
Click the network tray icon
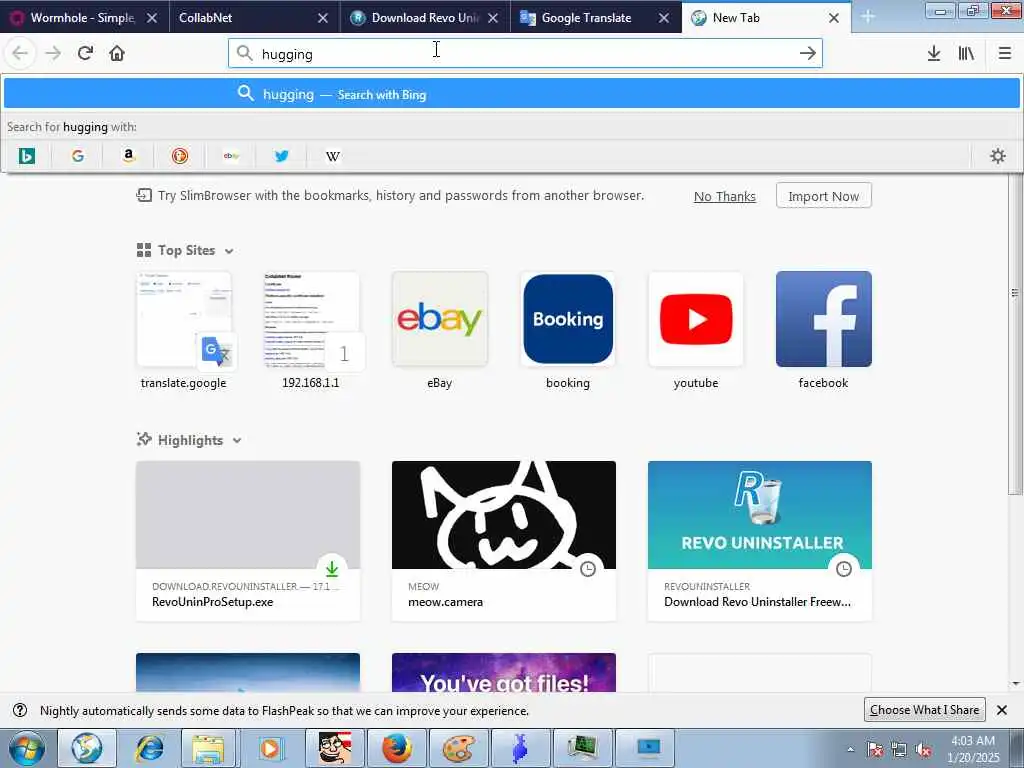899,750
